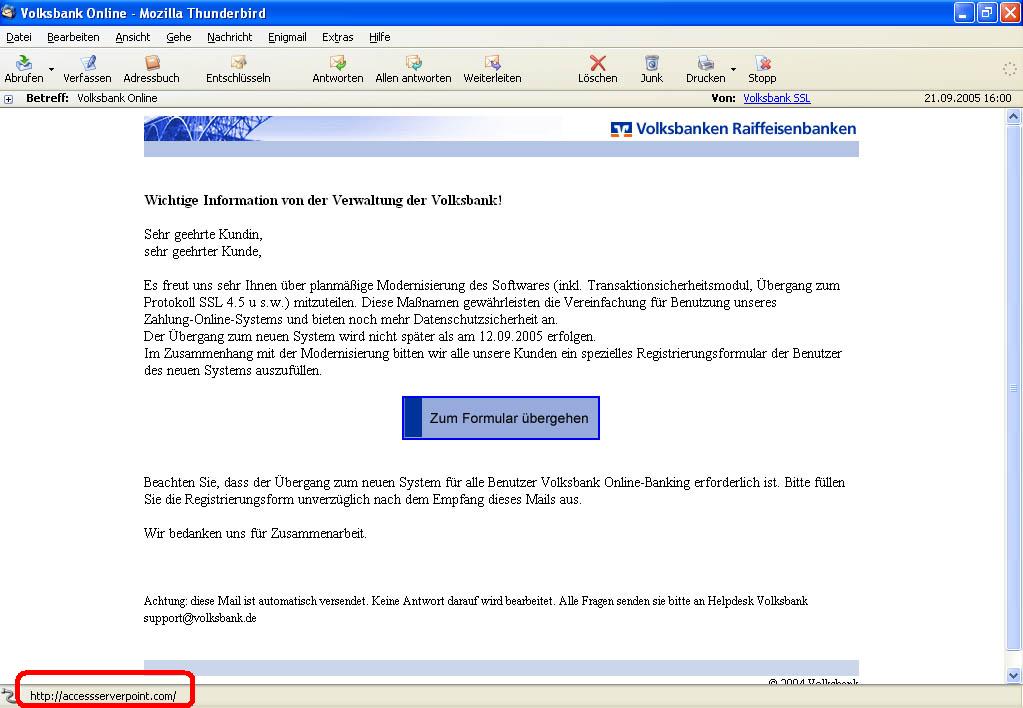The height and width of the screenshot is (708, 1023).
Task: Click the Zum Formular übergehen button
Action: pos(500,418)
